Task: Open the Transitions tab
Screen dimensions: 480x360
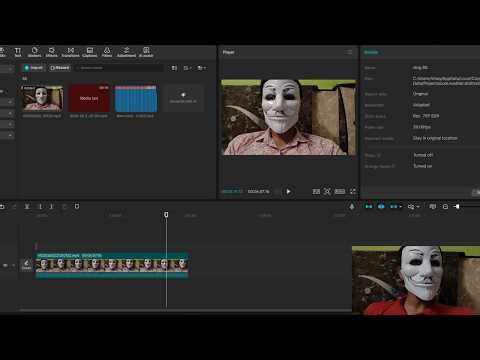Action: 71,52
